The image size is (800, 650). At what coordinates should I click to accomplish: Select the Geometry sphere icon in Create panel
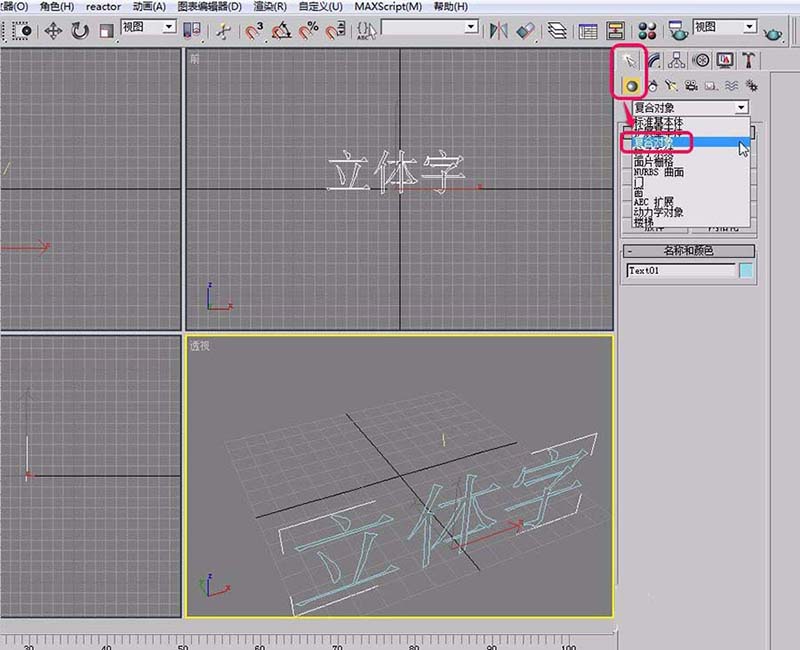[x=633, y=85]
